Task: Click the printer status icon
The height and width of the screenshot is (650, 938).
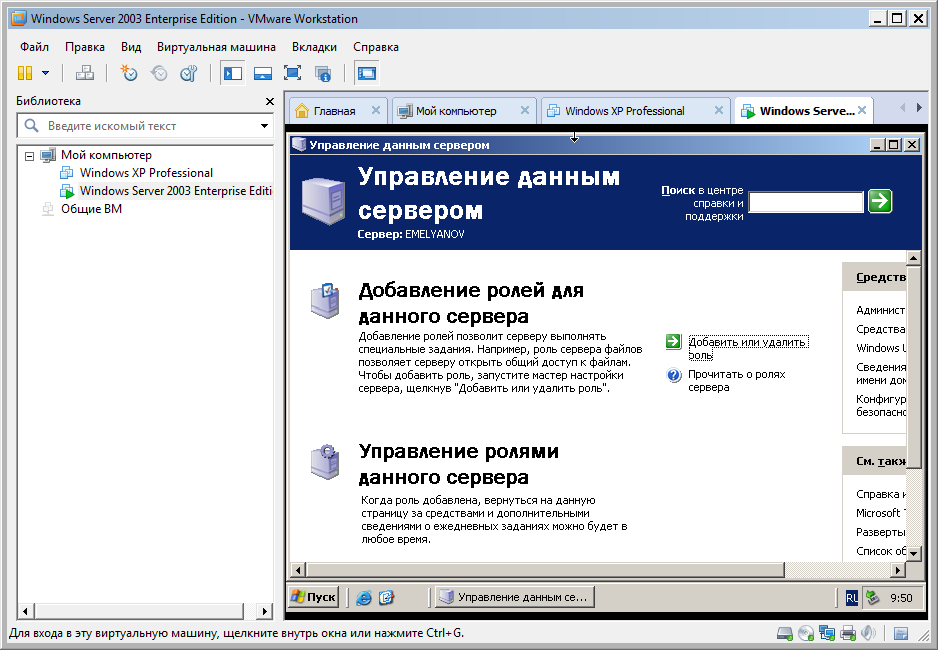Action: click(848, 633)
